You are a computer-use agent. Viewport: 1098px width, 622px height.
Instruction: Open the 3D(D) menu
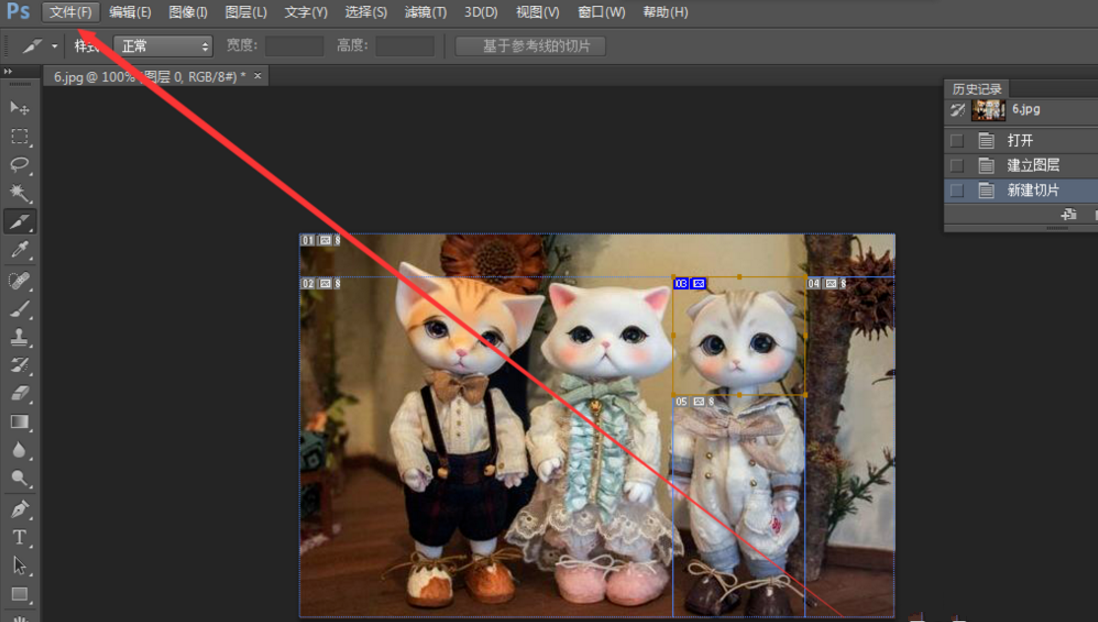[481, 12]
